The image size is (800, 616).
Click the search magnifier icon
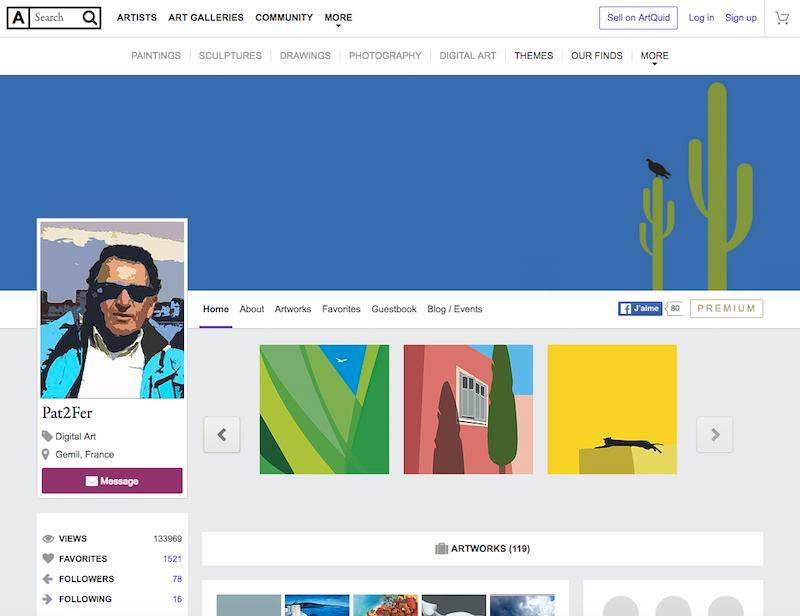tap(90, 18)
